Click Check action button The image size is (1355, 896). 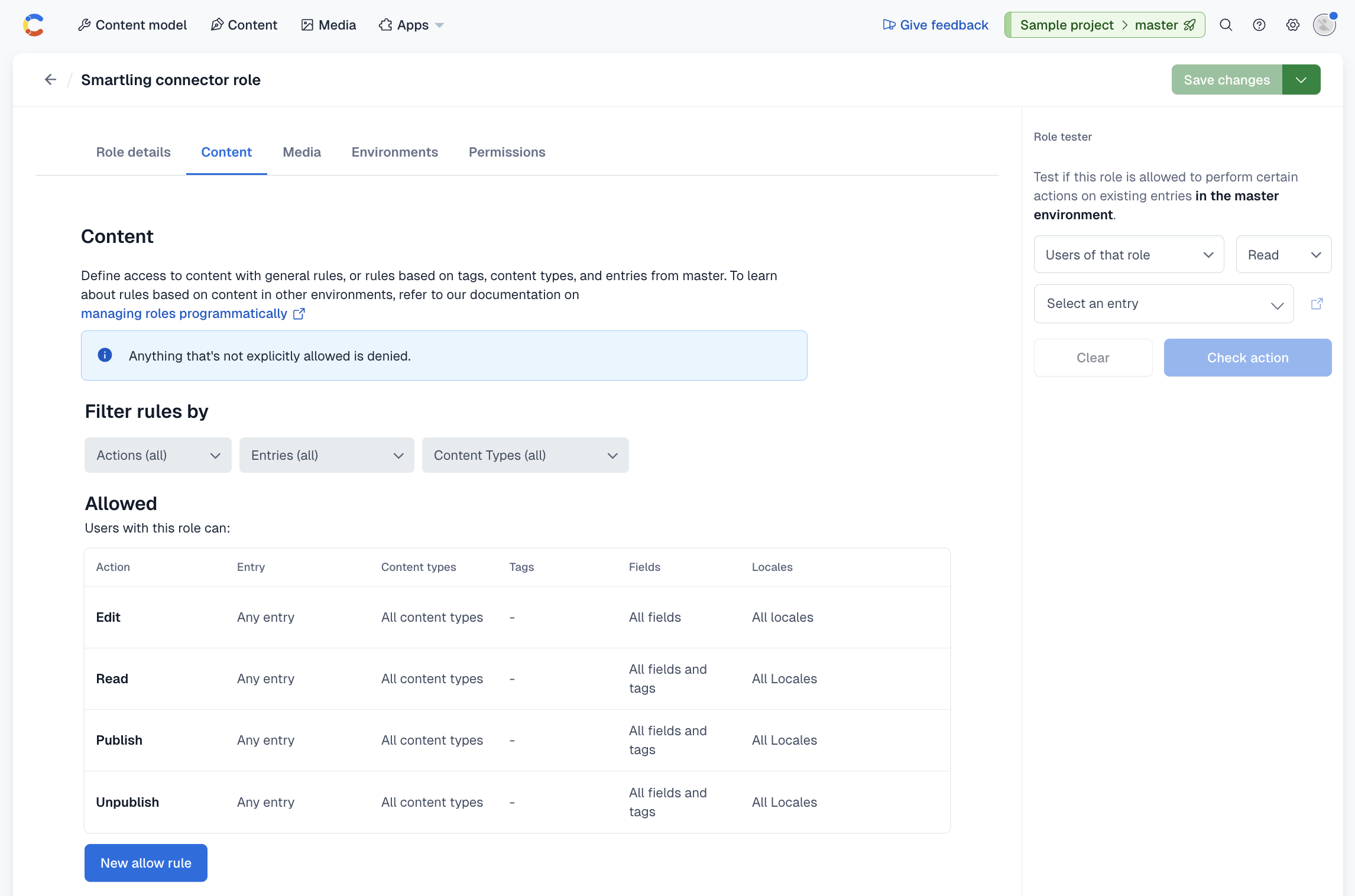click(x=1247, y=358)
